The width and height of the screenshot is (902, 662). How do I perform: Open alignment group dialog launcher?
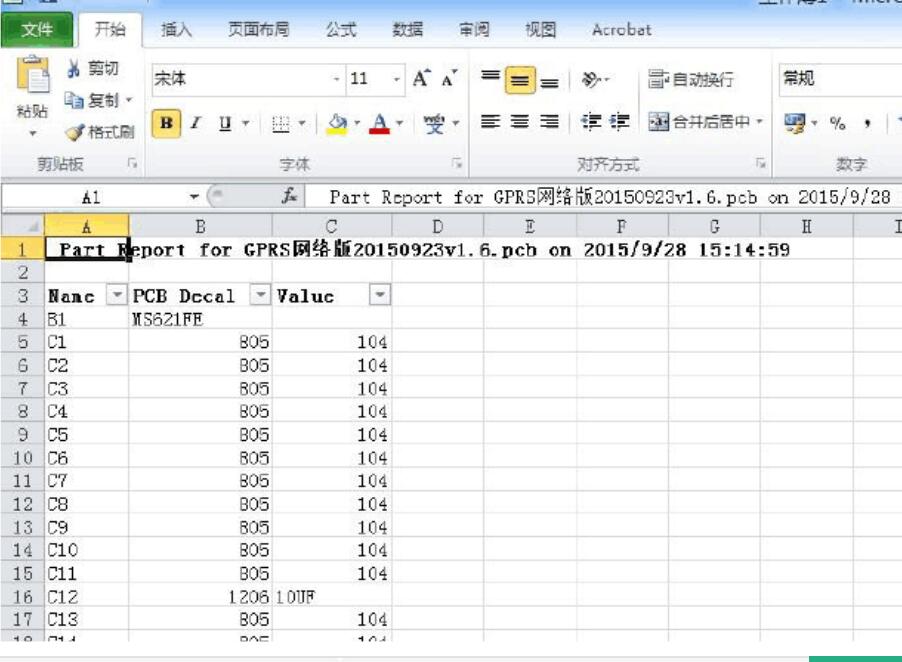pos(760,164)
